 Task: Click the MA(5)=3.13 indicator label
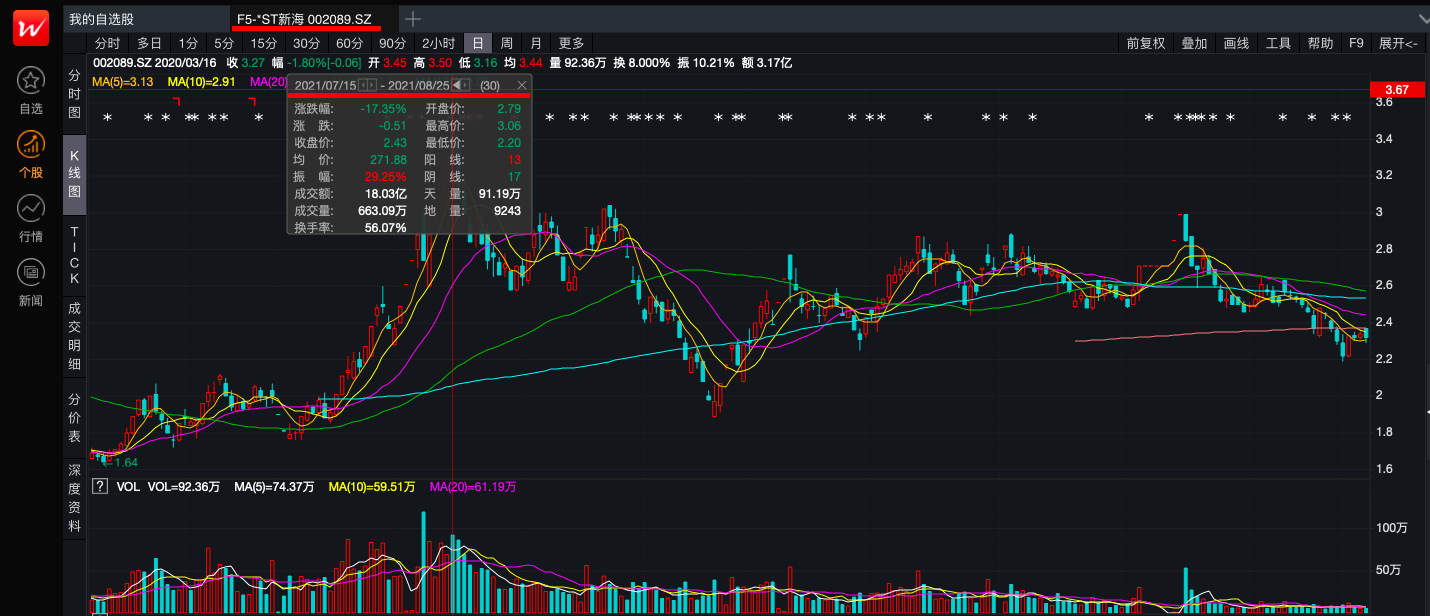pos(123,81)
